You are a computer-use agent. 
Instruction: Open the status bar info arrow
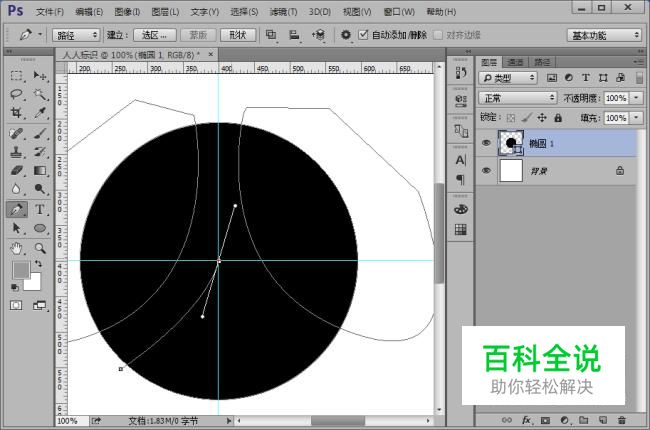coord(228,421)
